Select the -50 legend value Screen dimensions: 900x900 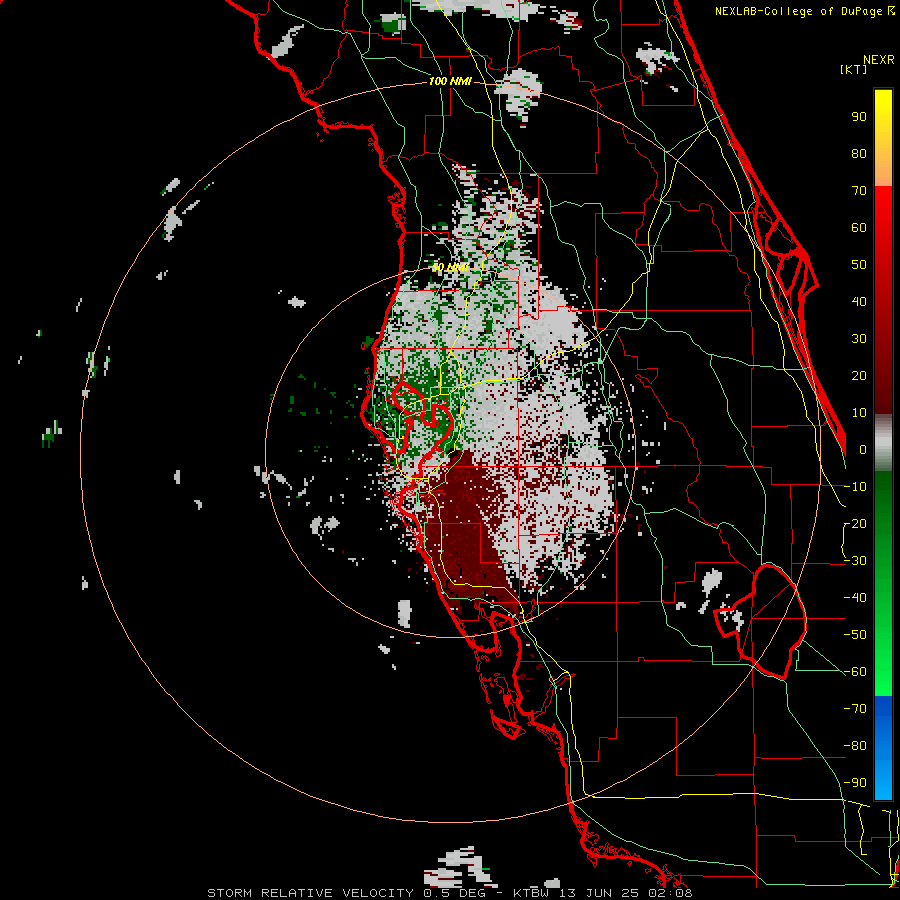pyautogui.click(x=855, y=635)
